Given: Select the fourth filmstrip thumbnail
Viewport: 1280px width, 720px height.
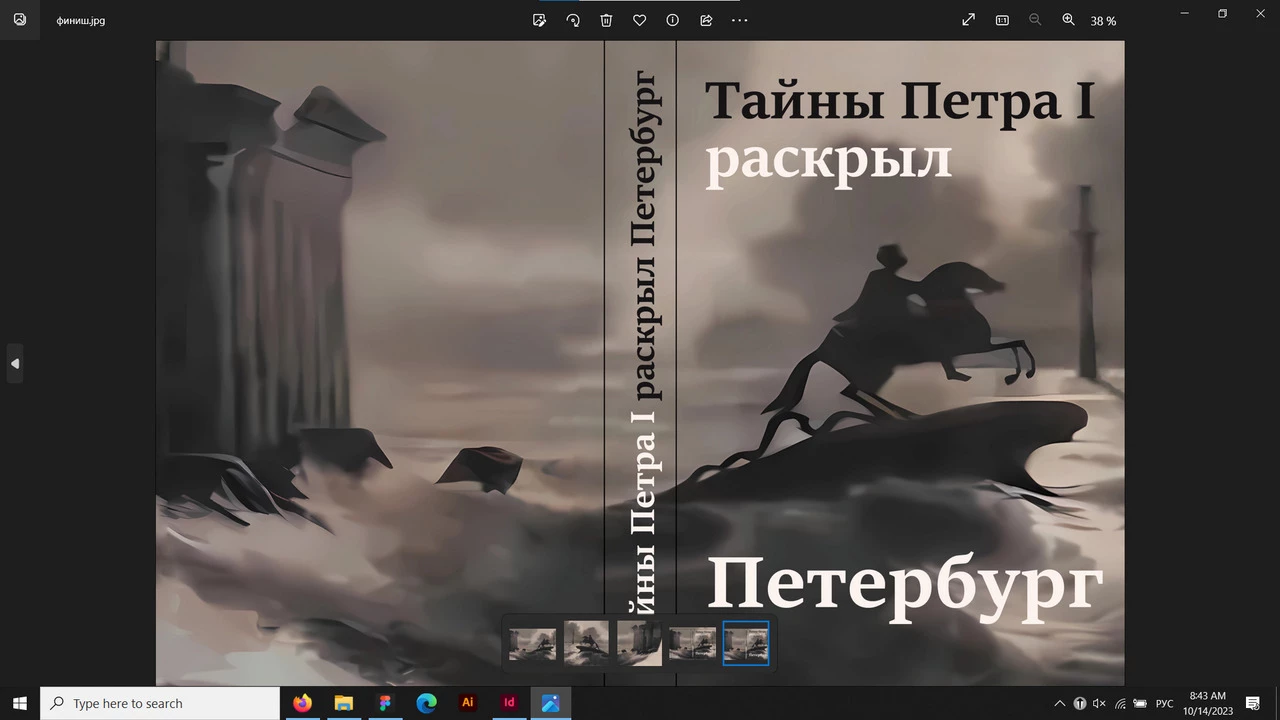Looking at the screenshot, I should 692,643.
